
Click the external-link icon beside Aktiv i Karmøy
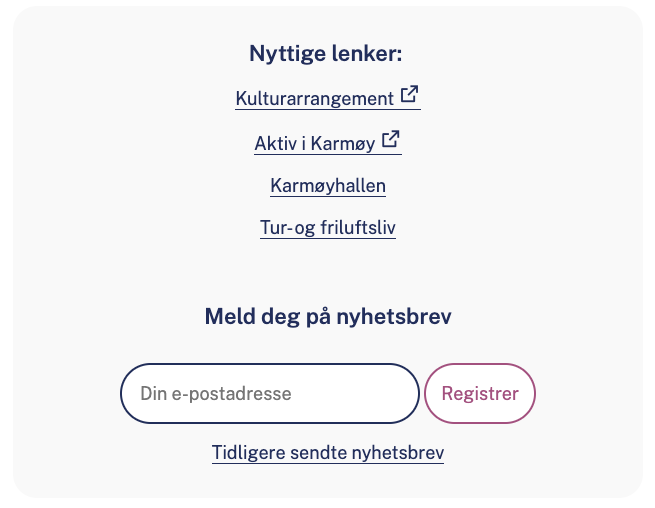click(390, 141)
